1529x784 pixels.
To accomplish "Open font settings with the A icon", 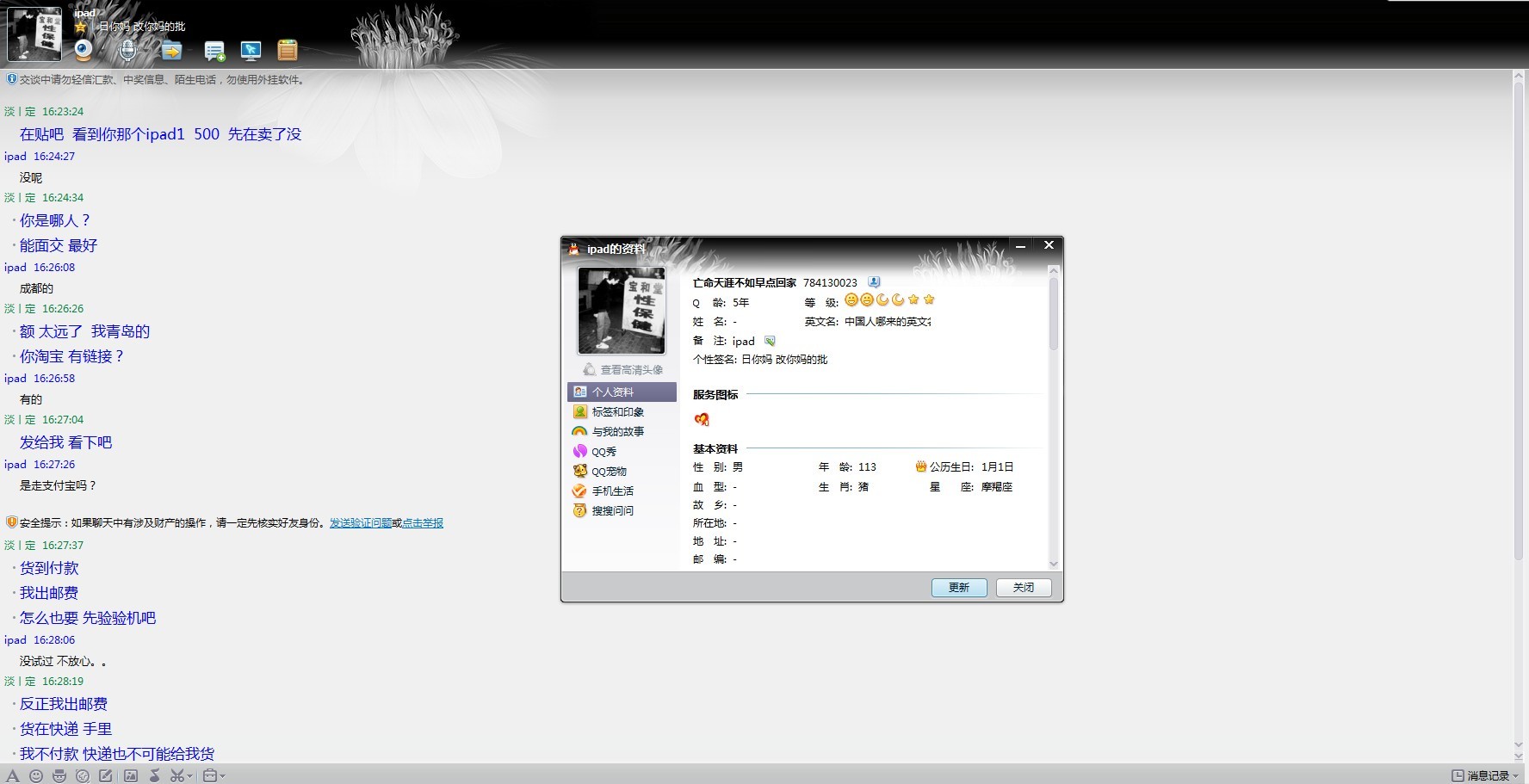I will tap(13, 775).
